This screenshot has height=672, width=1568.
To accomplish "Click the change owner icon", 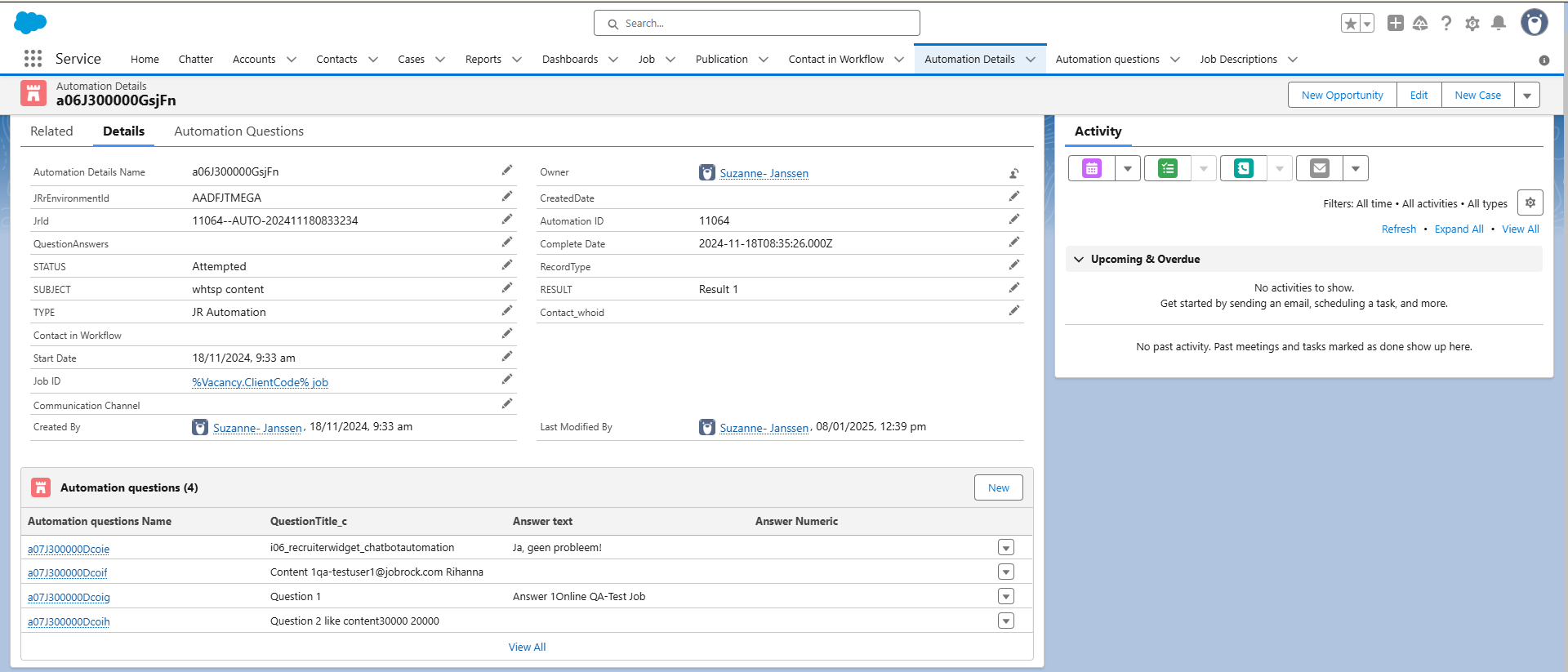I will 1013,173.
